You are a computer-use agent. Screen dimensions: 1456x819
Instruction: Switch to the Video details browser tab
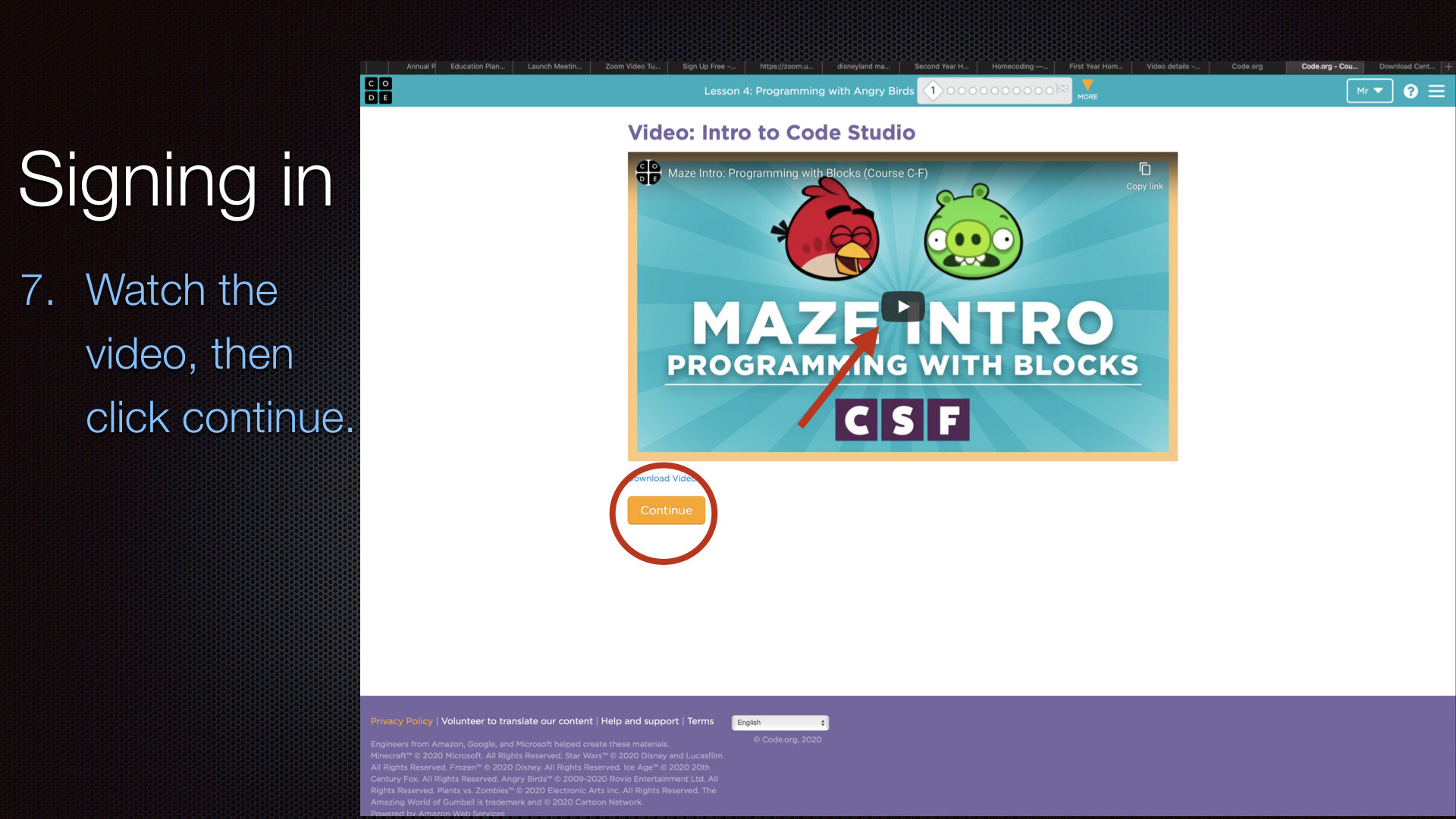(1172, 67)
